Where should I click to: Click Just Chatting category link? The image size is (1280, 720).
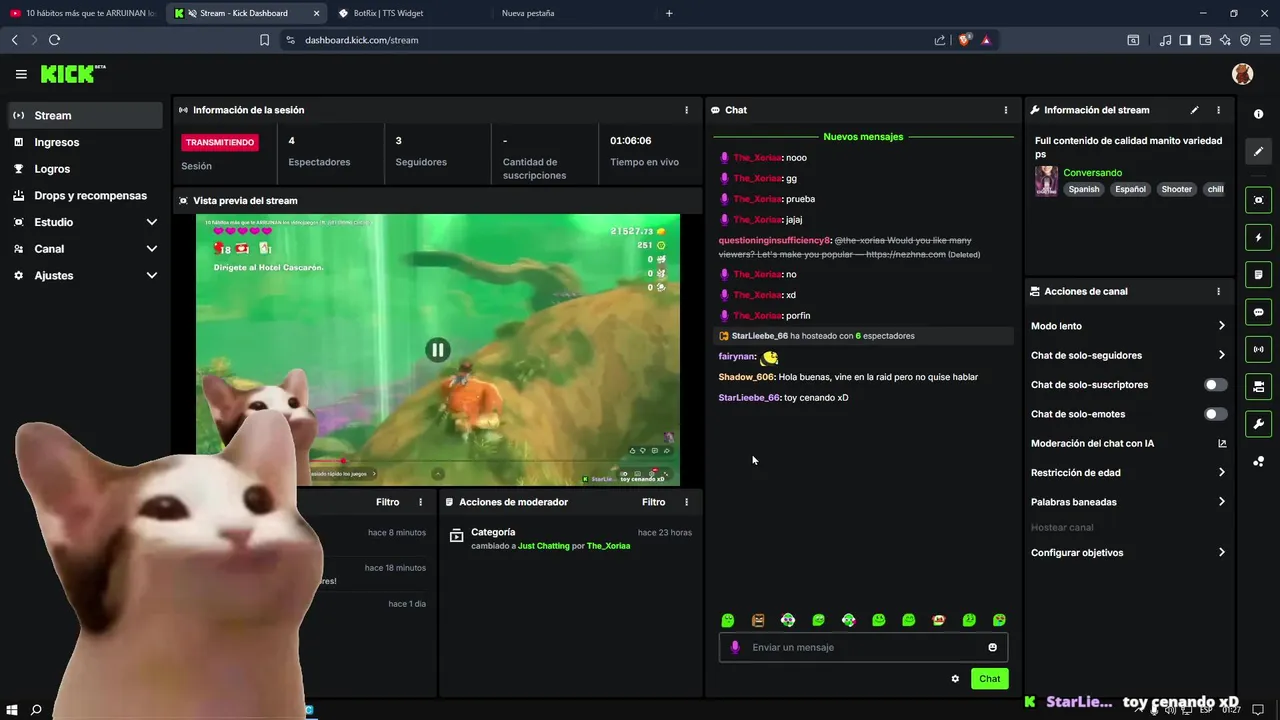543,546
